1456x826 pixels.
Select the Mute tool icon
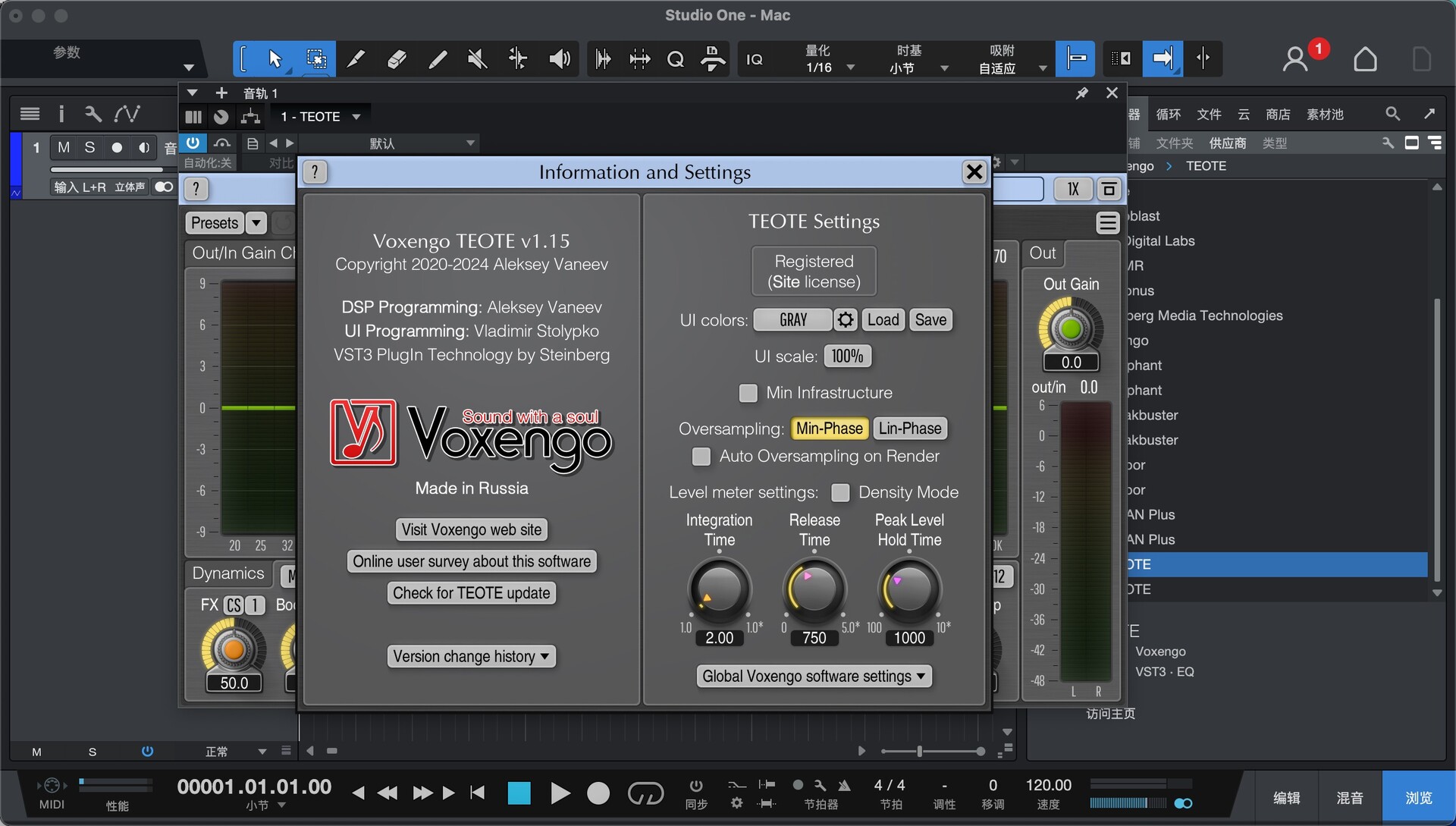(x=477, y=59)
